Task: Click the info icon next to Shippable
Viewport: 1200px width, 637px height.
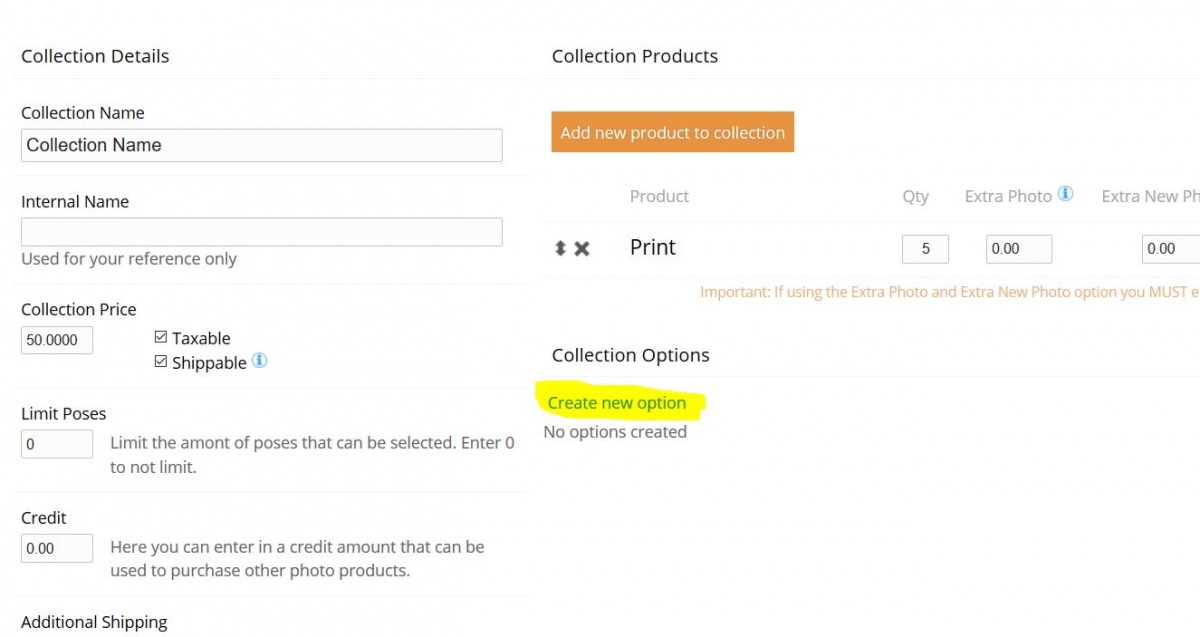Action: tap(259, 361)
